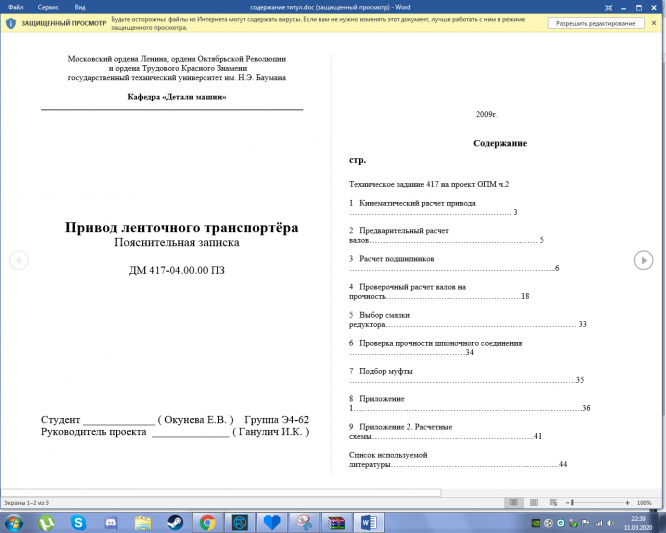The width and height of the screenshot is (666, 533).
Task: Open the Windows Start menu
Action: pos(14,522)
